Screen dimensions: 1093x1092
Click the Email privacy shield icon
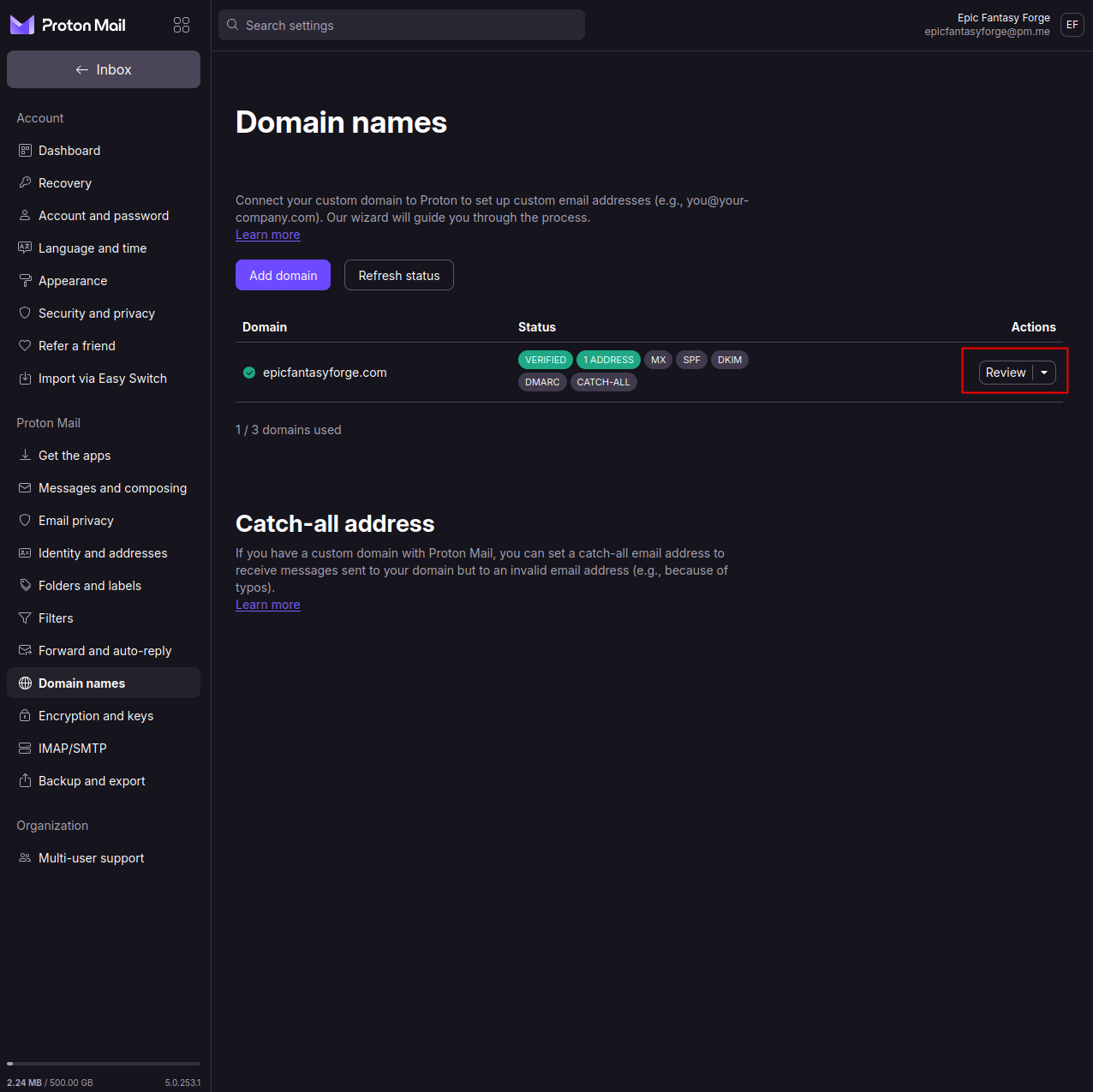(25, 521)
